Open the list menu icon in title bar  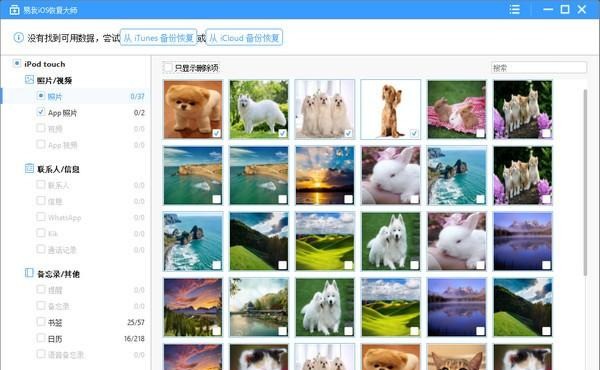[515, 9]
